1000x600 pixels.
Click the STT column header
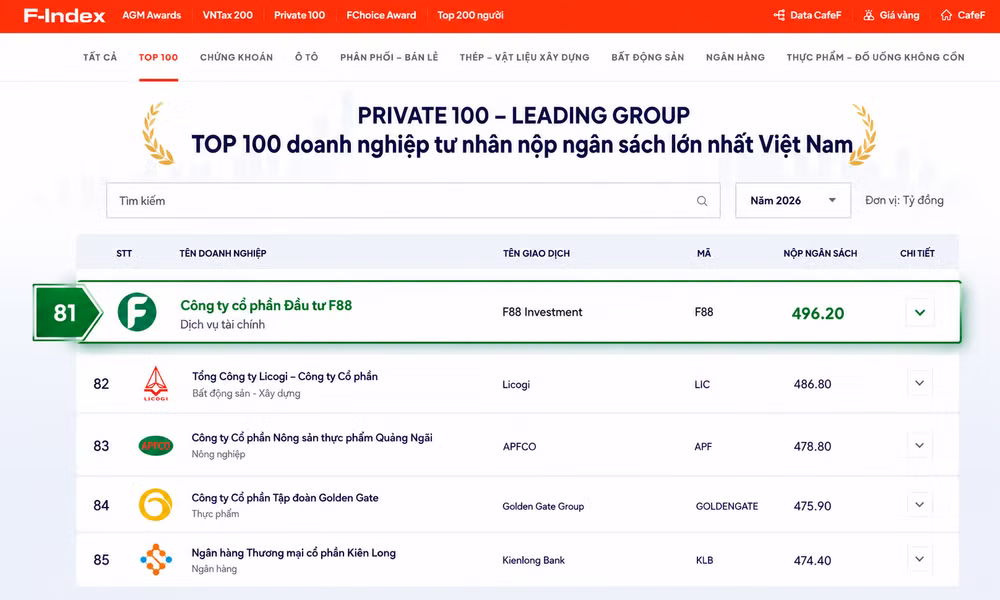click(x=124, y=253)
